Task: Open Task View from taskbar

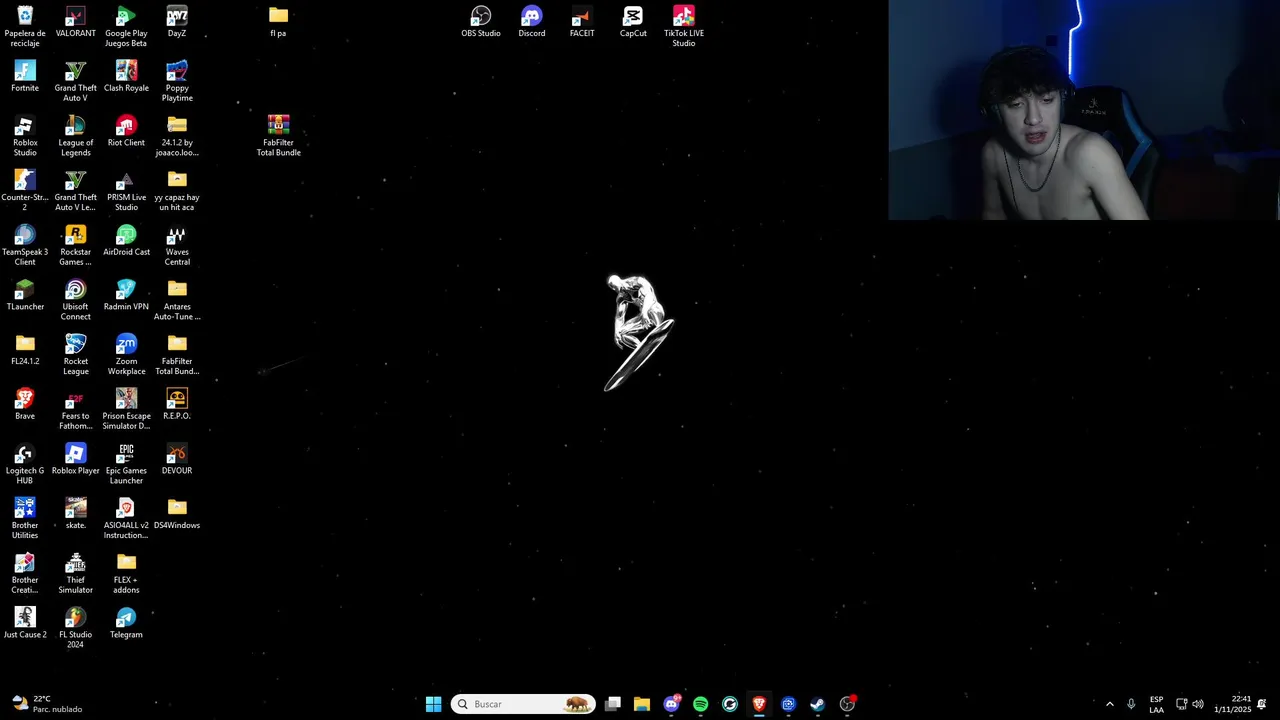Action: click(x=613, y=704)
